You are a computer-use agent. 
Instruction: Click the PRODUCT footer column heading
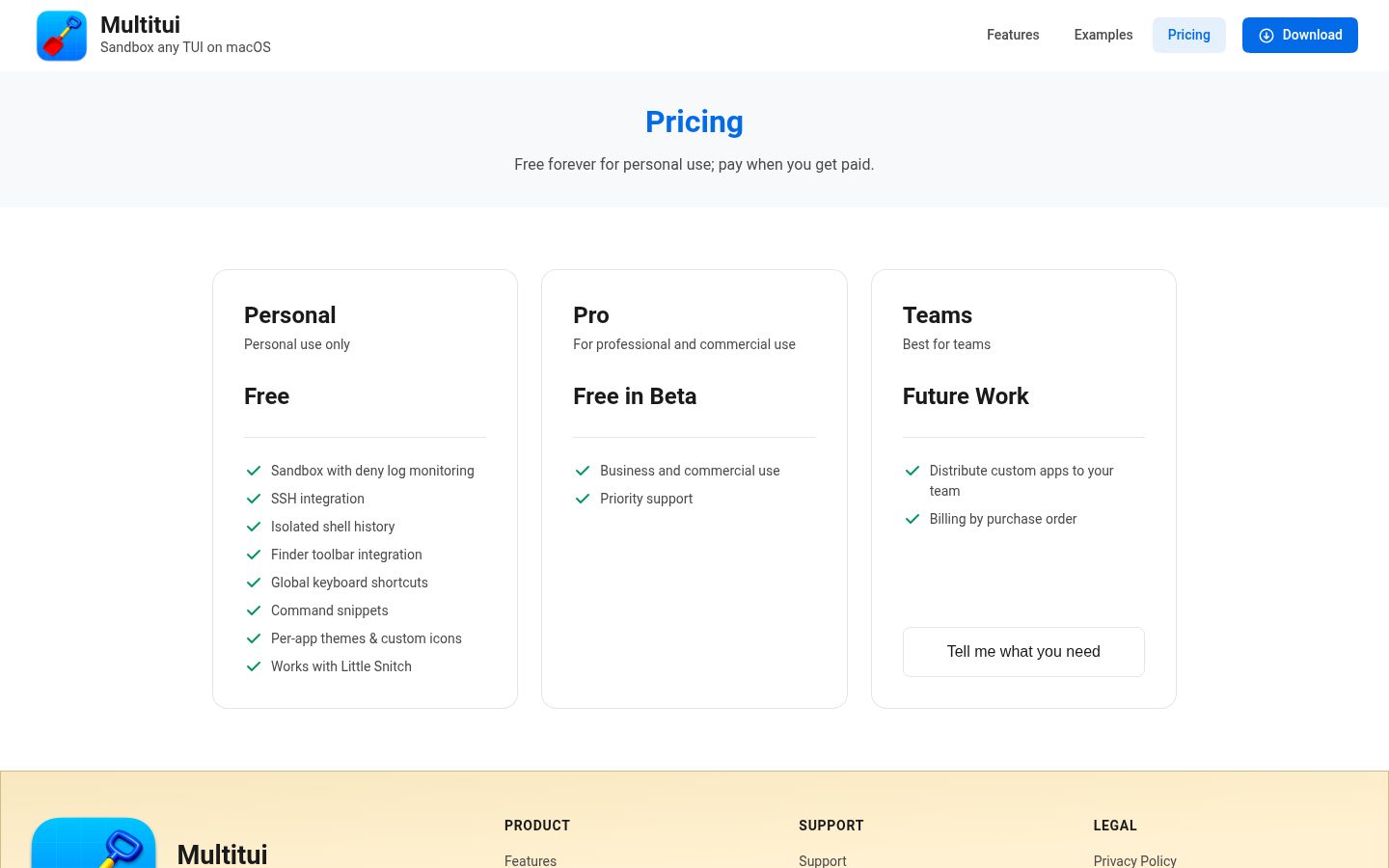(537, 826)
